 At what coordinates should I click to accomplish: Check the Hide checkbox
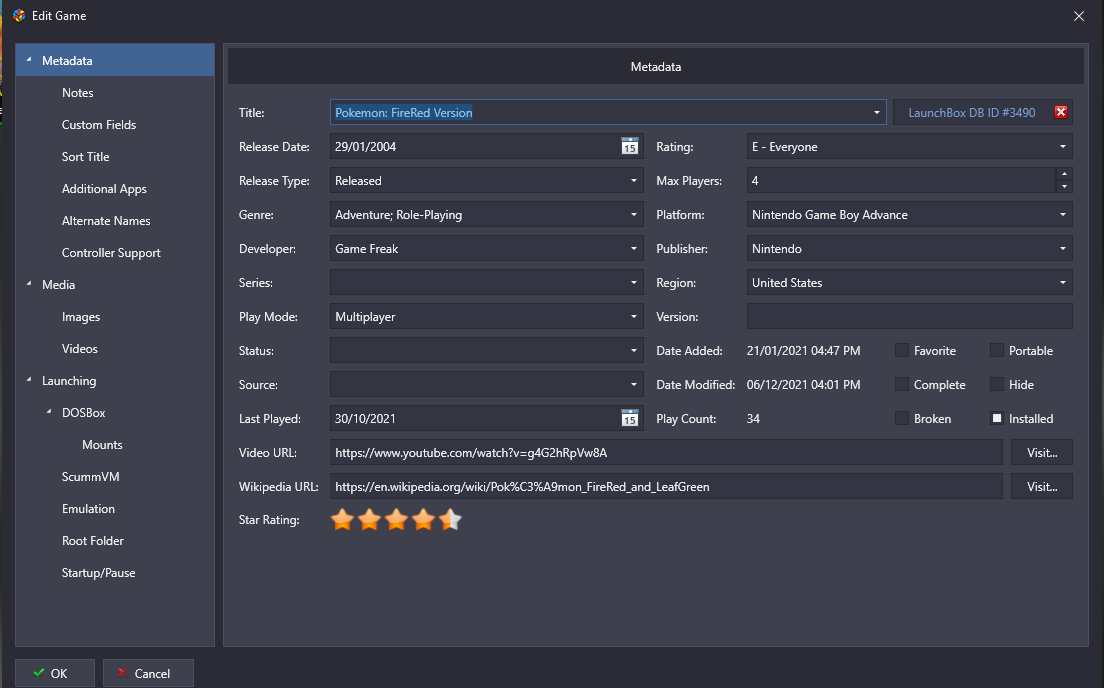996,384
